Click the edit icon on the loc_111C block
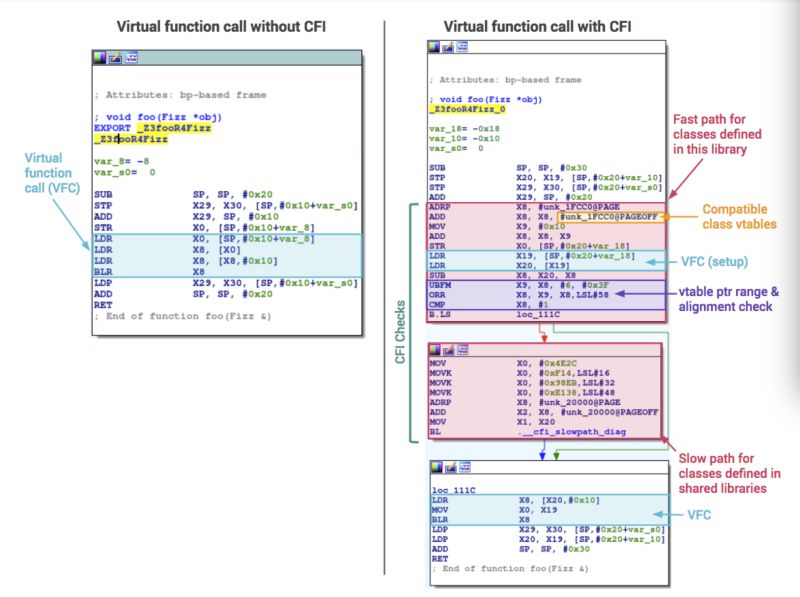The image size is (800, 597). click(x=450, y=466)
